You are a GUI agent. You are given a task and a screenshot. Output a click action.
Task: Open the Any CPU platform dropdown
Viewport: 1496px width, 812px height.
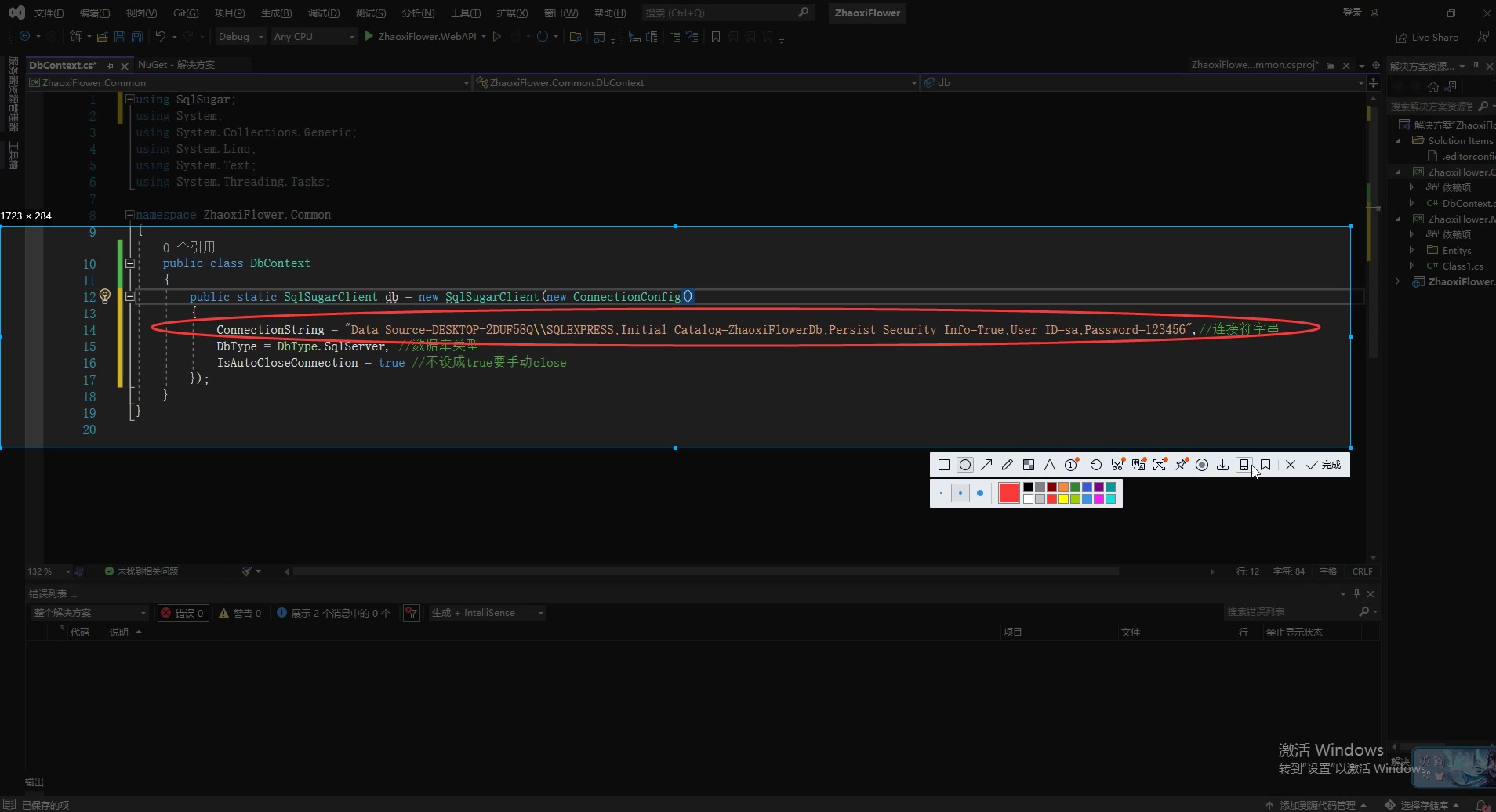tap(314, 37)
